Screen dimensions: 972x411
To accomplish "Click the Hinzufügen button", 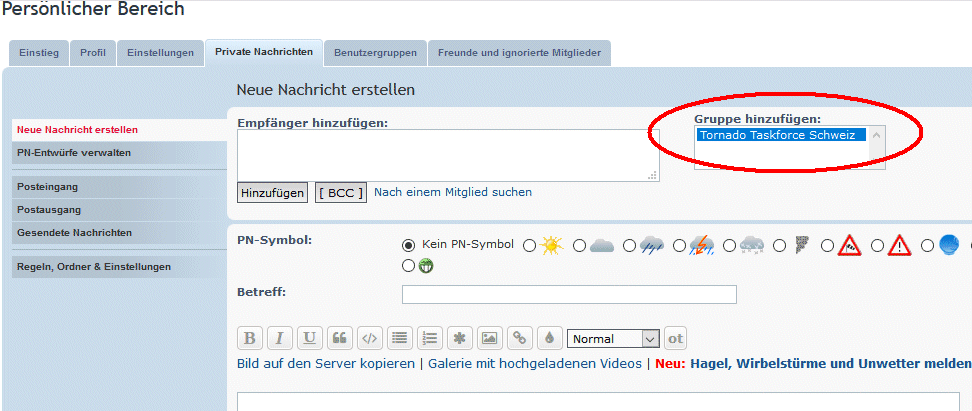I will click(273, 193).
